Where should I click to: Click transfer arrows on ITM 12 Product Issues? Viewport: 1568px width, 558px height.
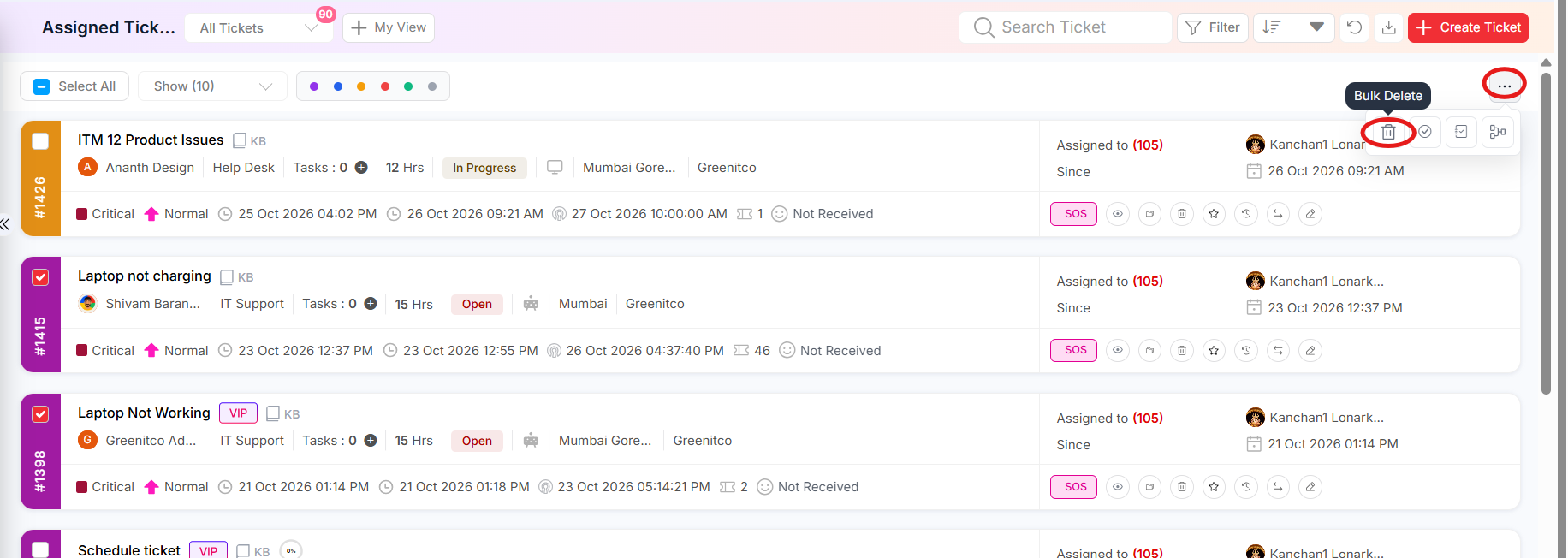pyautogui.click(x=1278, y=214)
